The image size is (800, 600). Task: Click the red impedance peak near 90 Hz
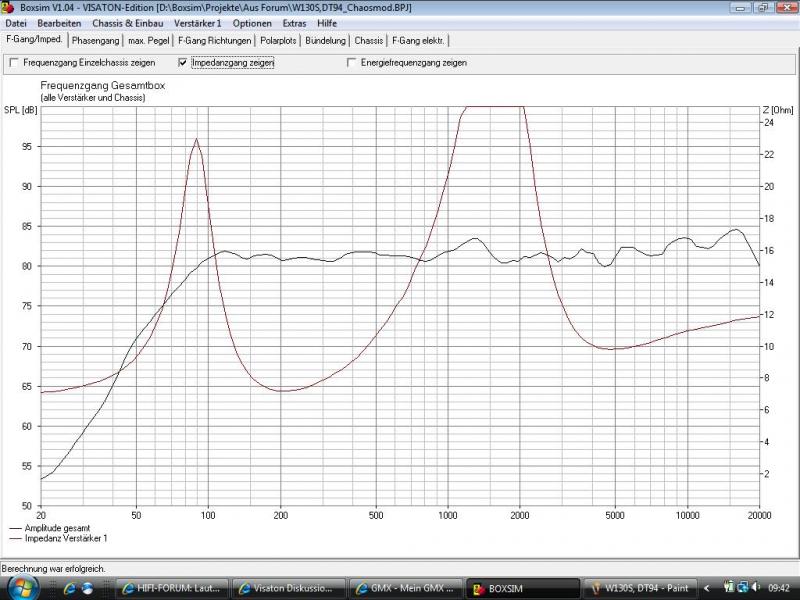click(x=197, y=140)
